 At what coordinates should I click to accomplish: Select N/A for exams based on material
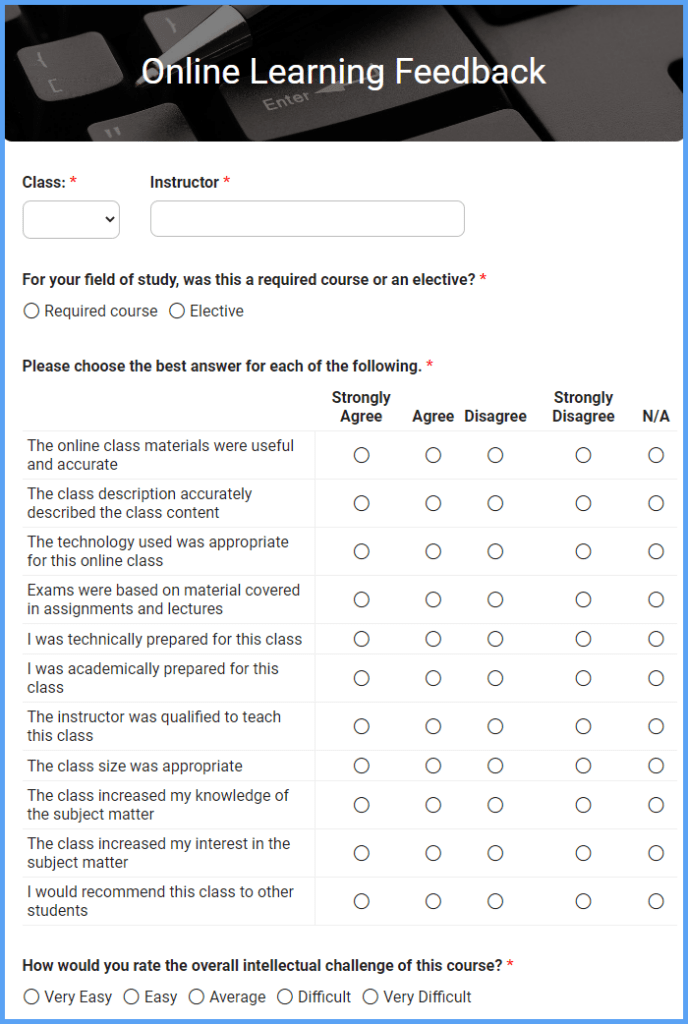656,599
